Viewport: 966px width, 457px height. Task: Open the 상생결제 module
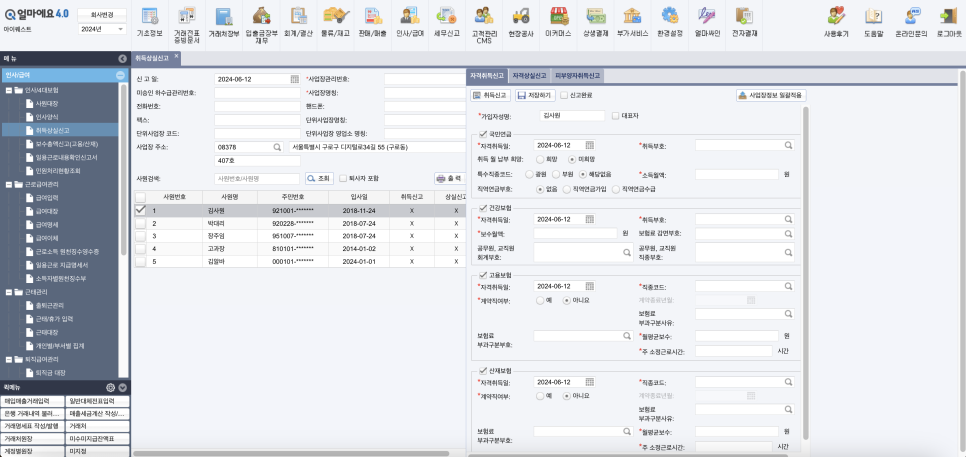(596, 23)
